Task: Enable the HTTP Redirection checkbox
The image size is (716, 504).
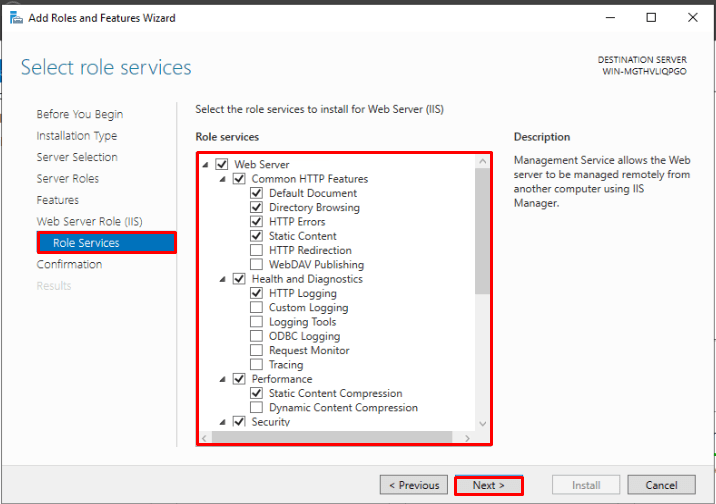Action: coord(257,250)
